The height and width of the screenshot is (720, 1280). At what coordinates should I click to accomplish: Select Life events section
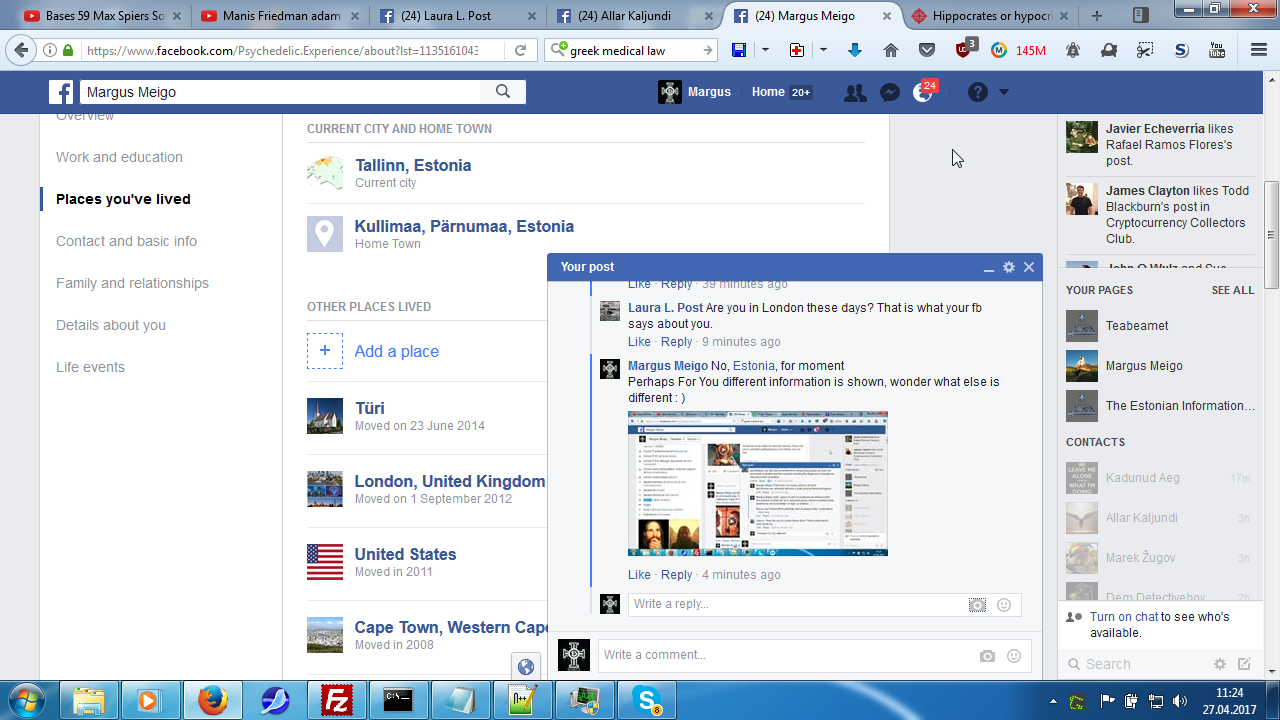[x=90, y=367]
